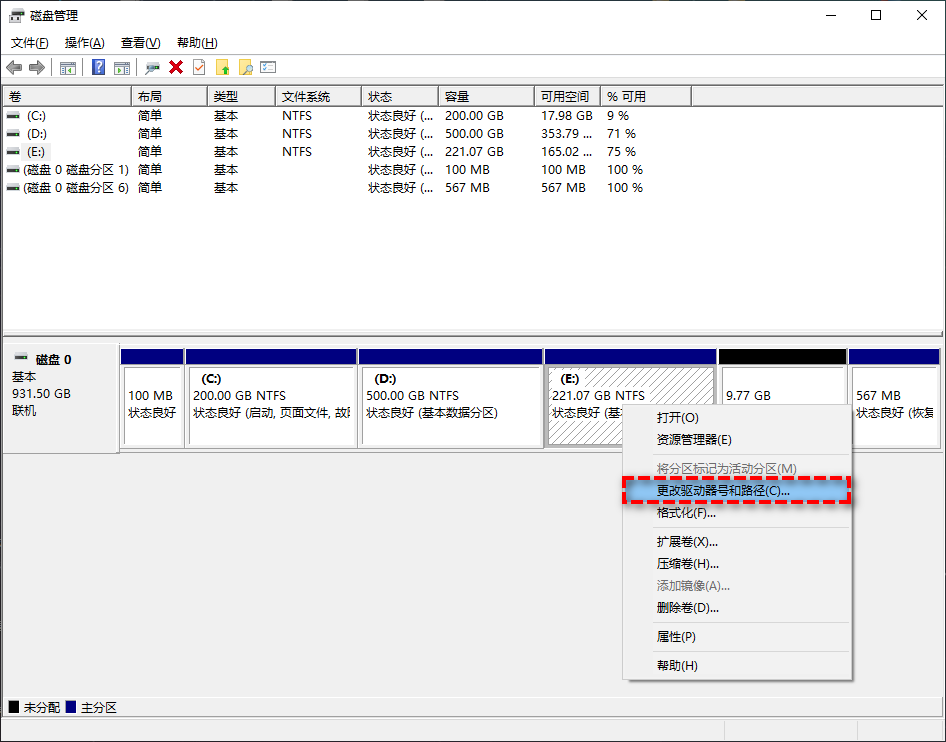Viewport: 946px width, 742px height.
Task: Click the 磁盘 0 disk icon
Action: (21, 357)
